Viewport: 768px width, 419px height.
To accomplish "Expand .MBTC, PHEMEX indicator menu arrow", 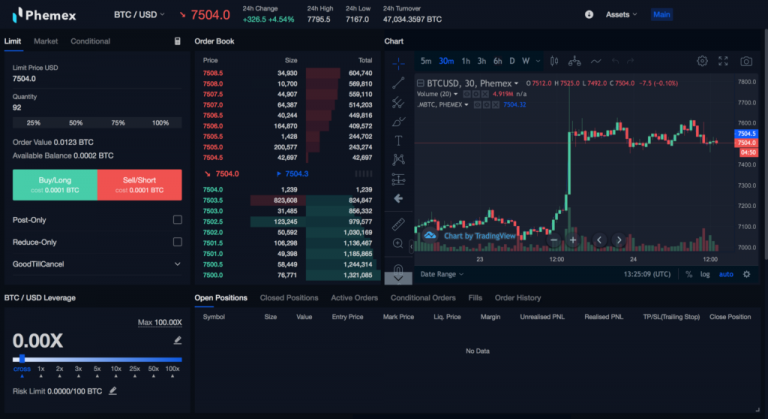I will click(466, 104).
